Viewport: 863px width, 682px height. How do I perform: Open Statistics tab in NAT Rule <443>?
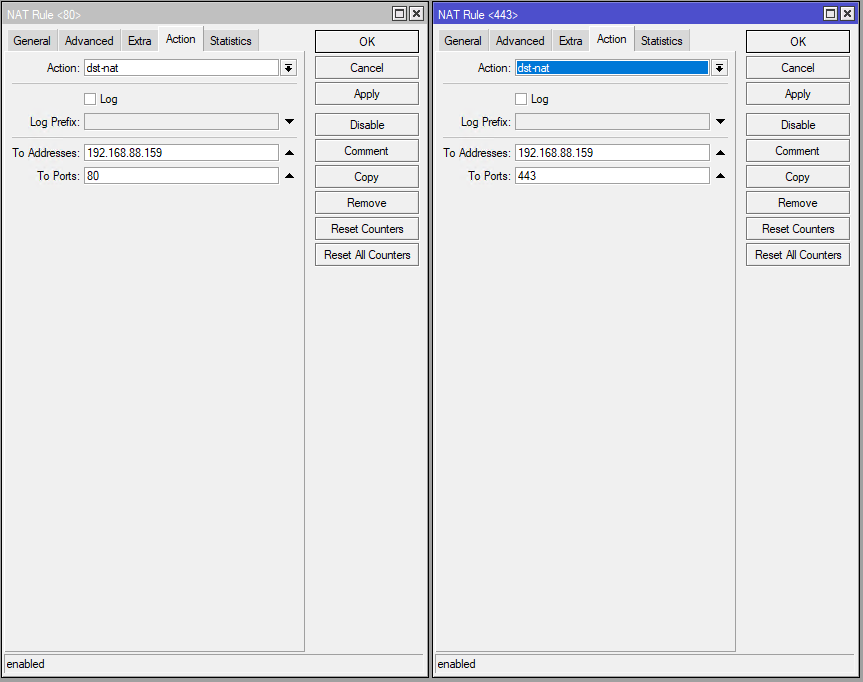662,41
